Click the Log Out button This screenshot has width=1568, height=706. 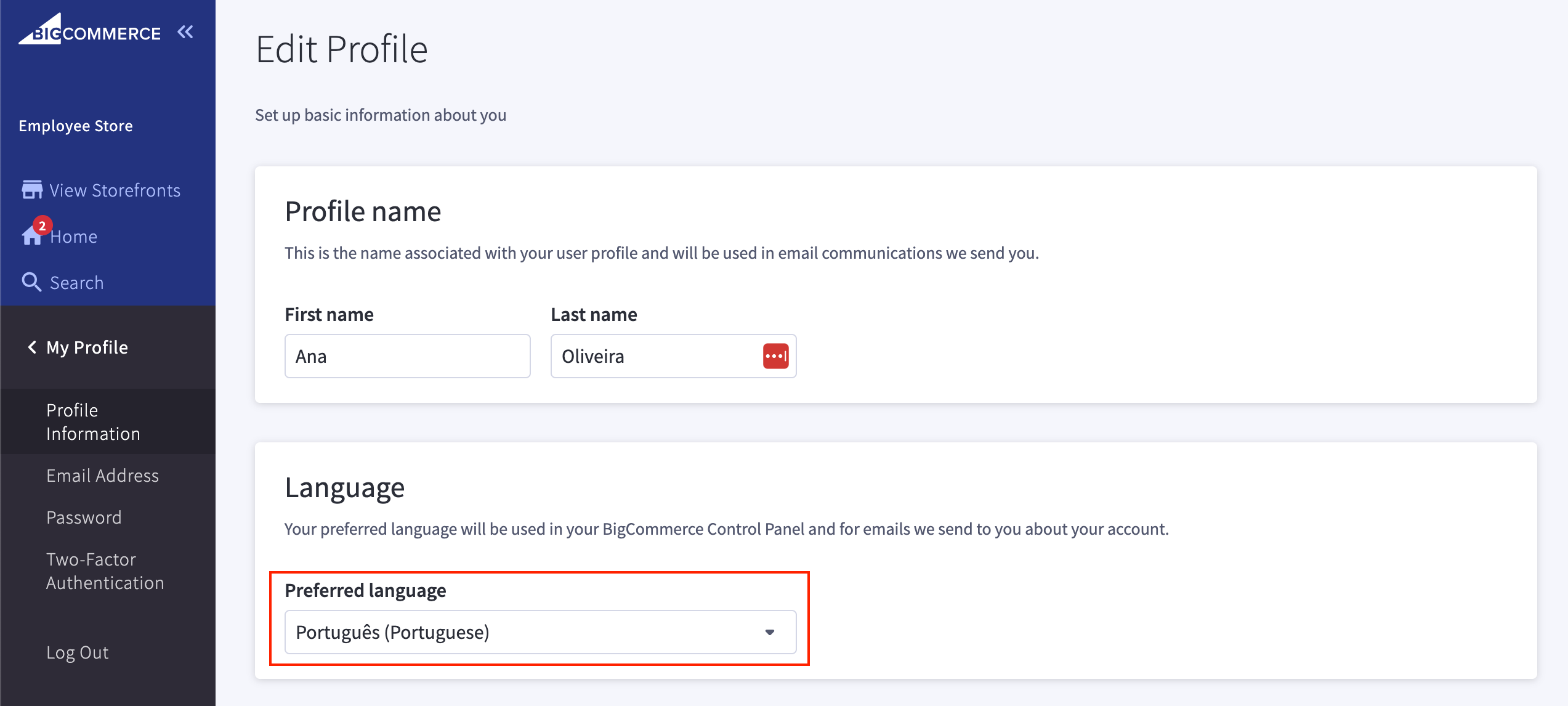tap(77, 651)
